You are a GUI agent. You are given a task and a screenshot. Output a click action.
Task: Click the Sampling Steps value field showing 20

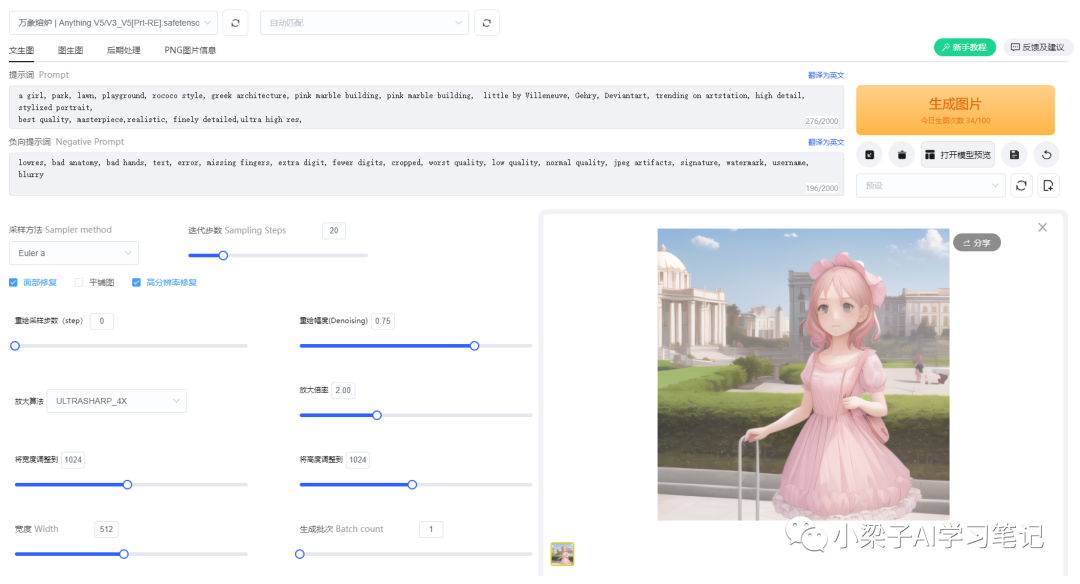[x=333, y=231]
